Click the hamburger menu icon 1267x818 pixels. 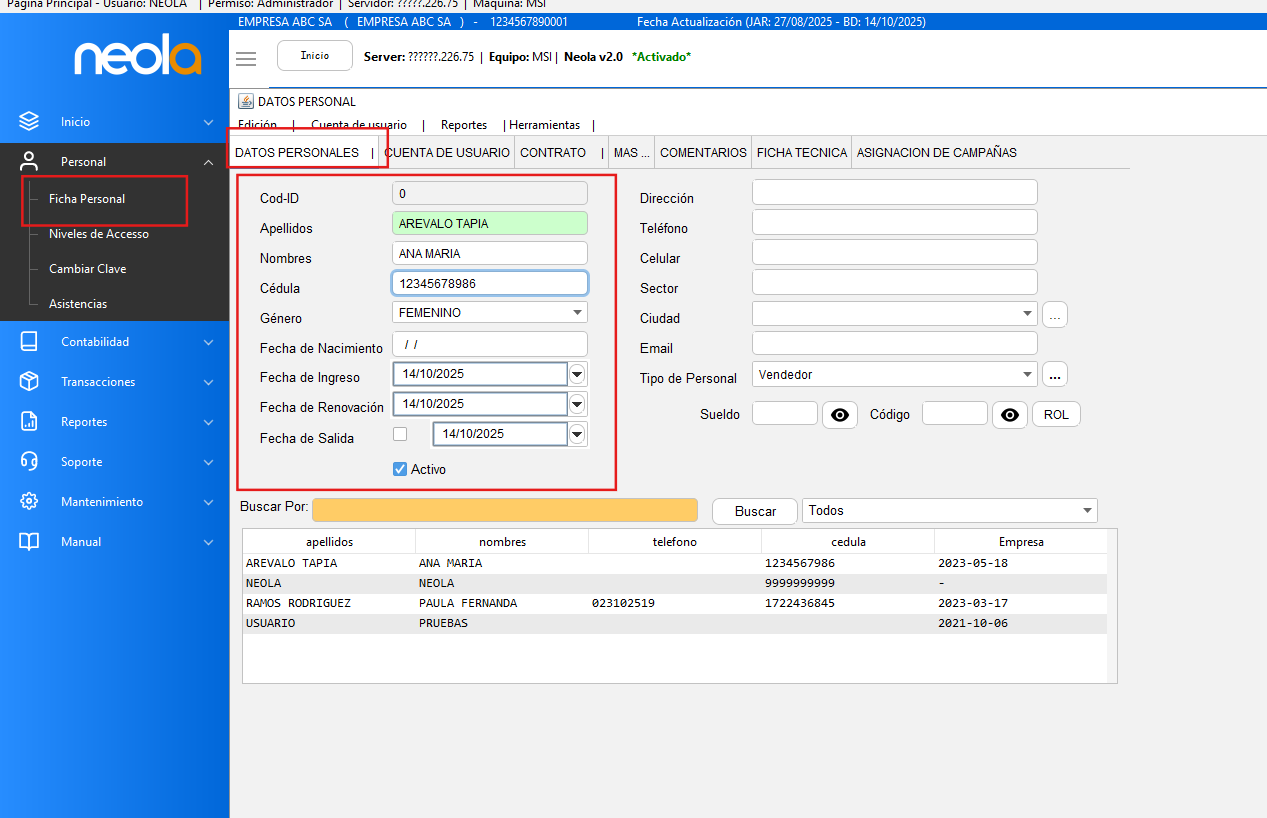click(x=246, y=58)
